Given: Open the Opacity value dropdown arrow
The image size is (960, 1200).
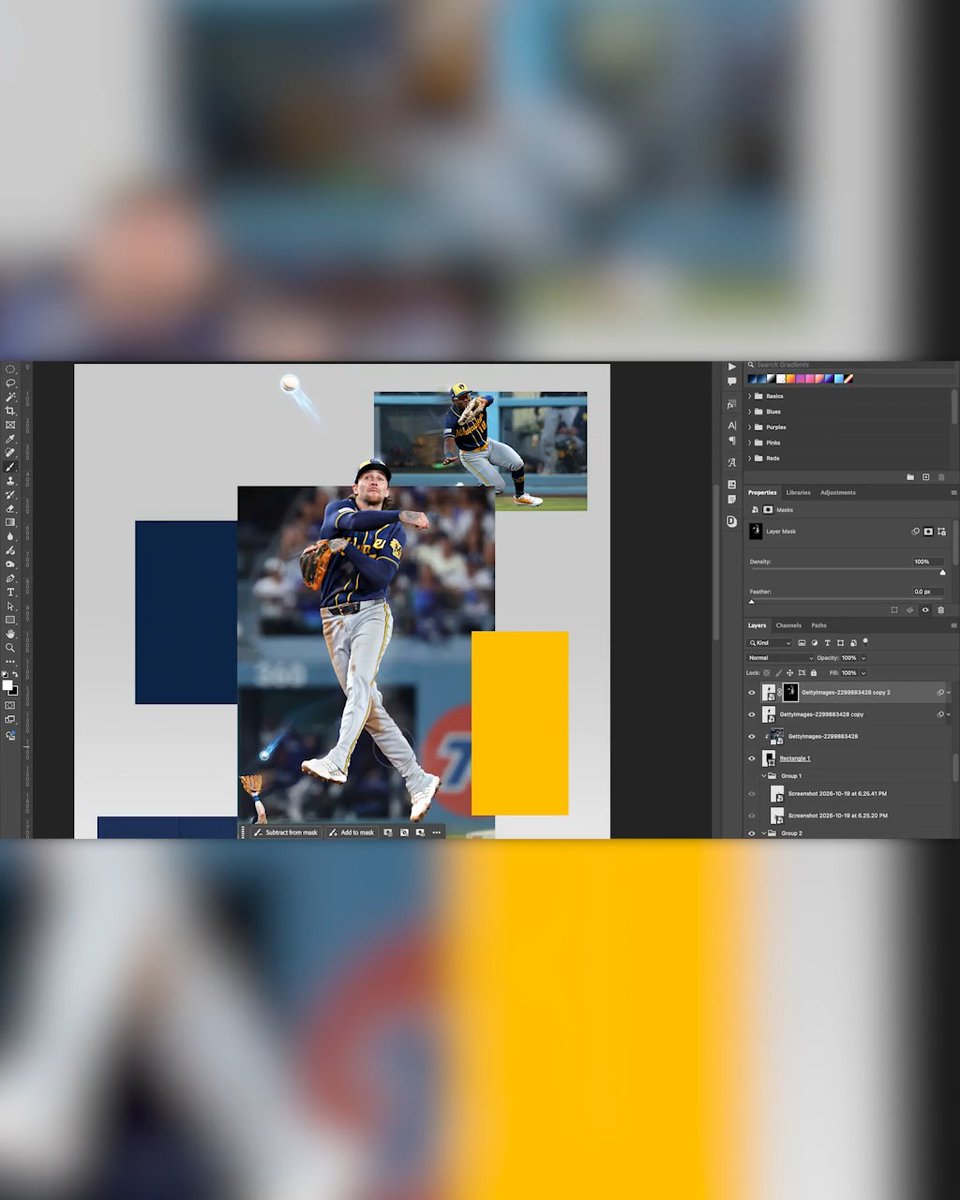Looking at the screenshot, I should pyautogui.click(x=863, y=658).
